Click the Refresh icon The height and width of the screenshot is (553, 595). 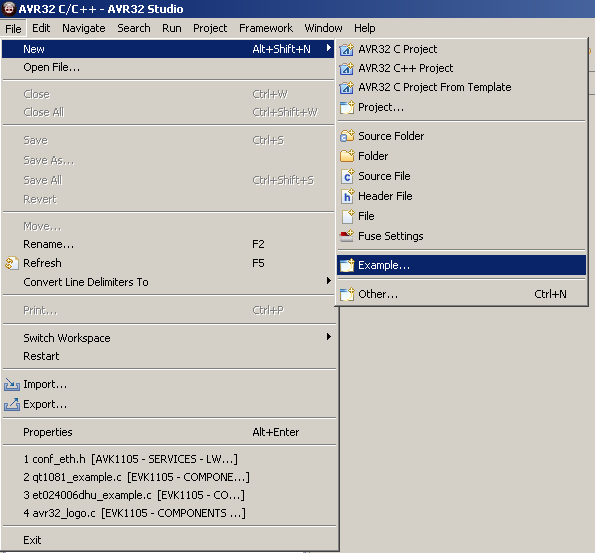pyautogui.click(x=11, y=263)
